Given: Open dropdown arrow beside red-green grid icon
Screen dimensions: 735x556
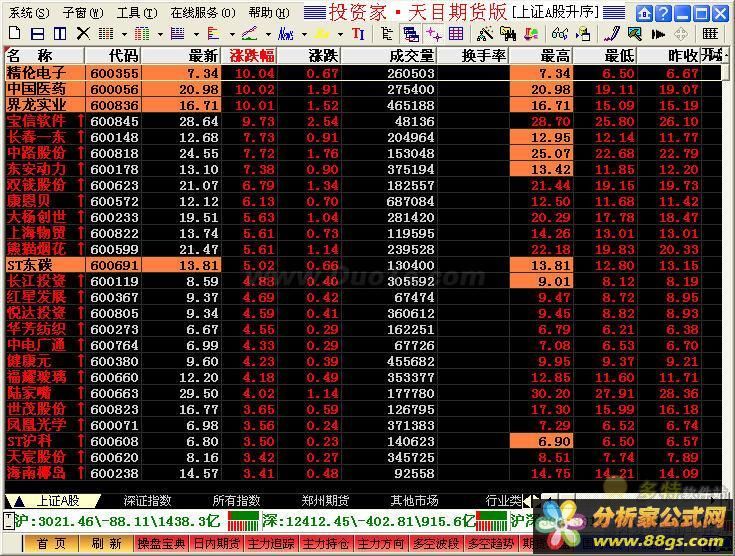Looking at the screenshot, I should (124, 34).
